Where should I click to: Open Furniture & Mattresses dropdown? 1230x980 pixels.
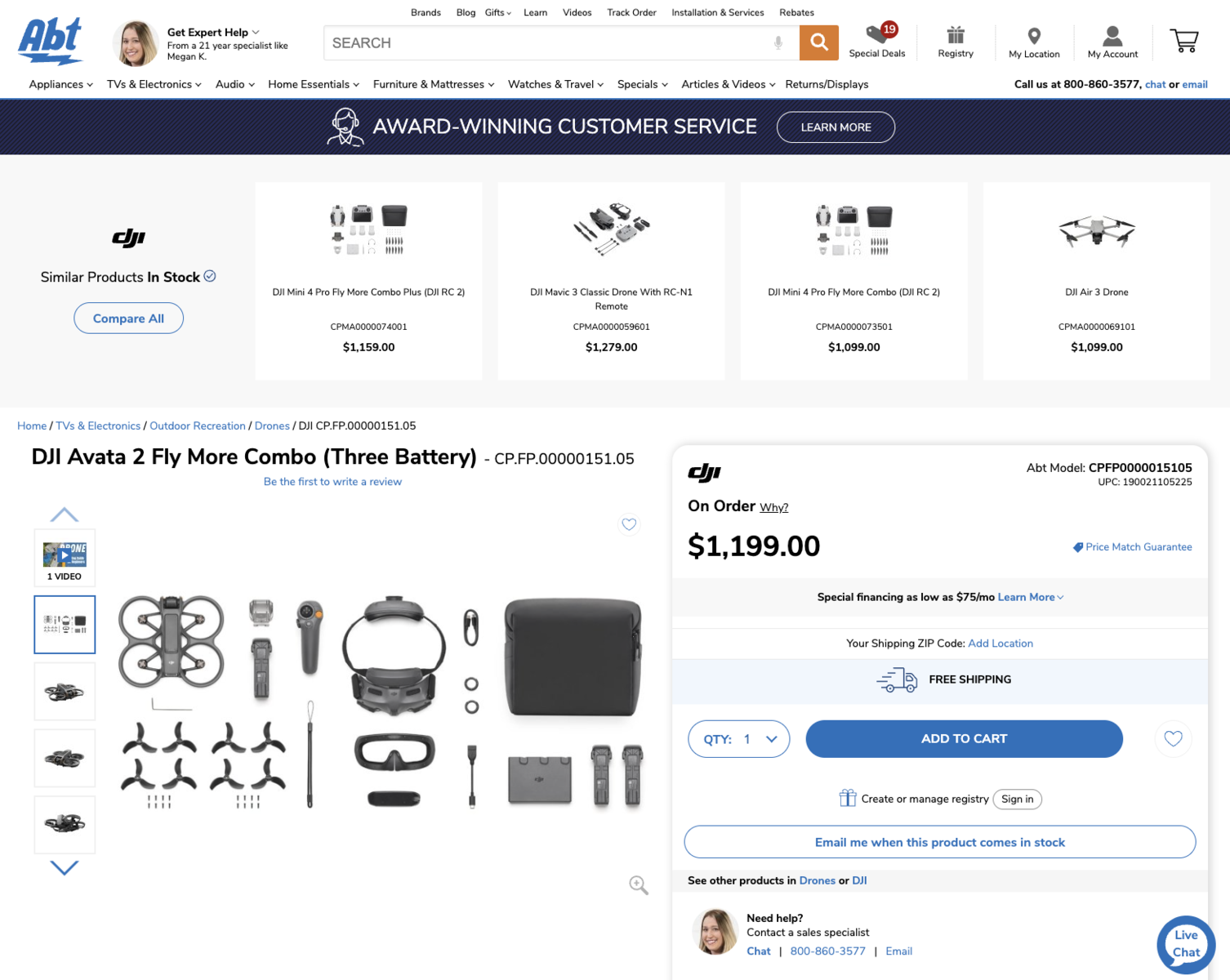coord(434,84)
